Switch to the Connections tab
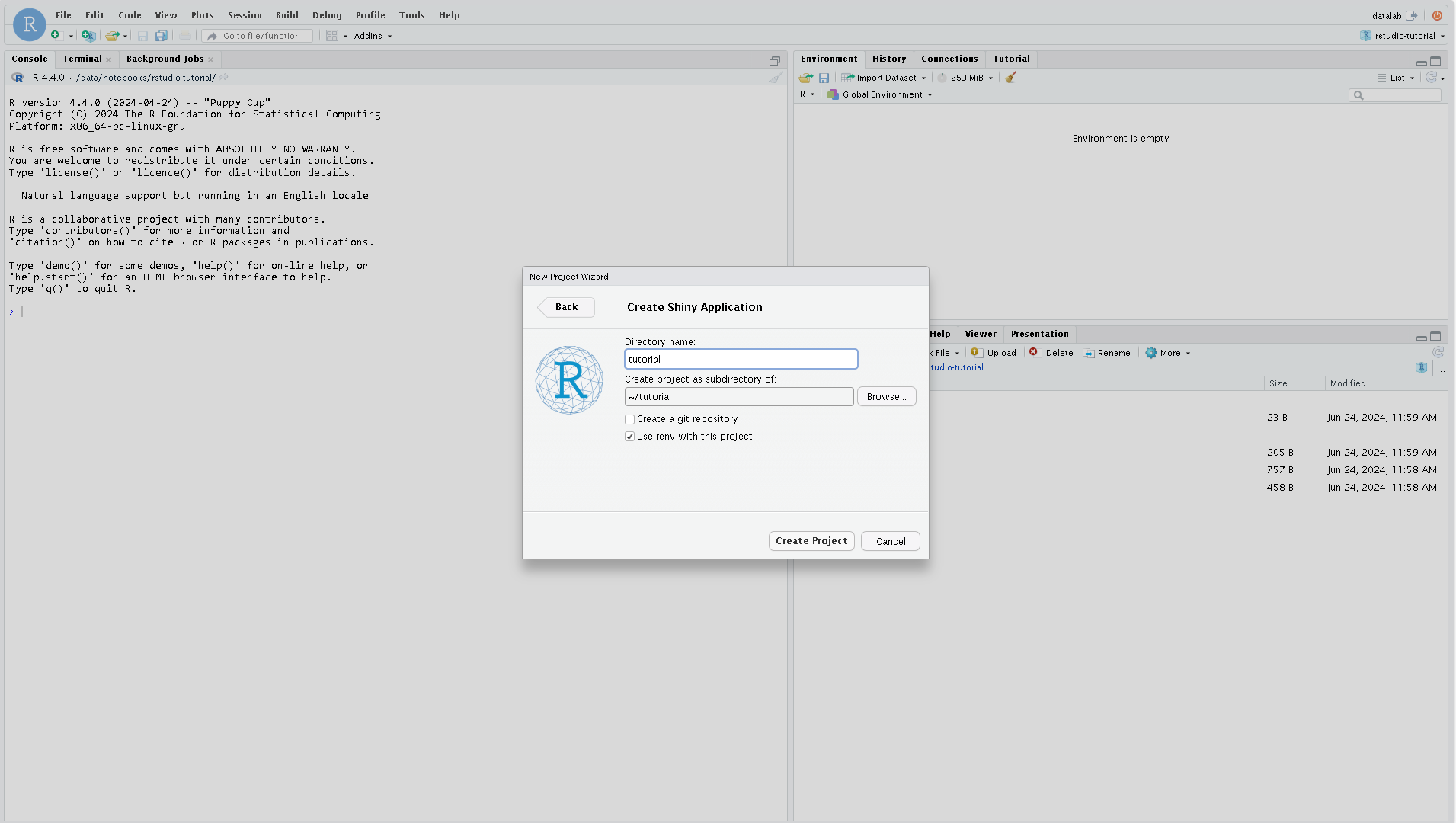This screenshot has height=823, width=1456. click(x=949, y=59)
